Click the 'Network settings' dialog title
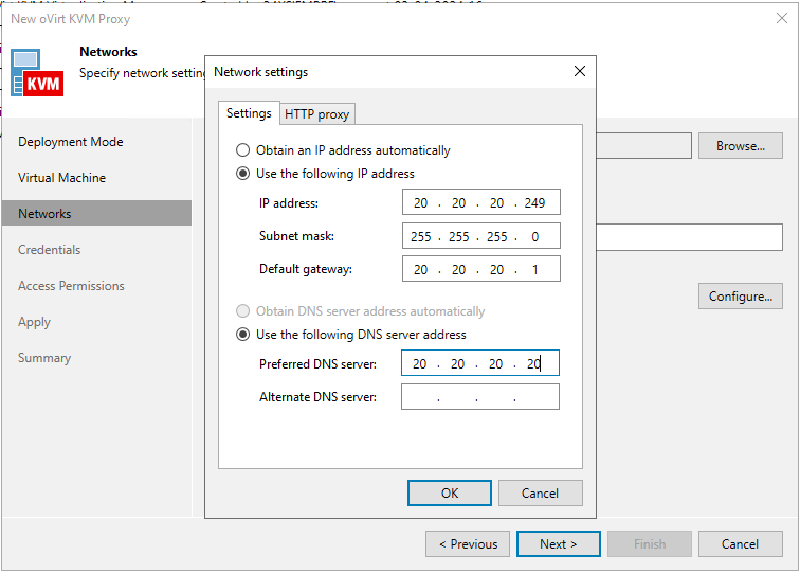 tap(261, 72)
